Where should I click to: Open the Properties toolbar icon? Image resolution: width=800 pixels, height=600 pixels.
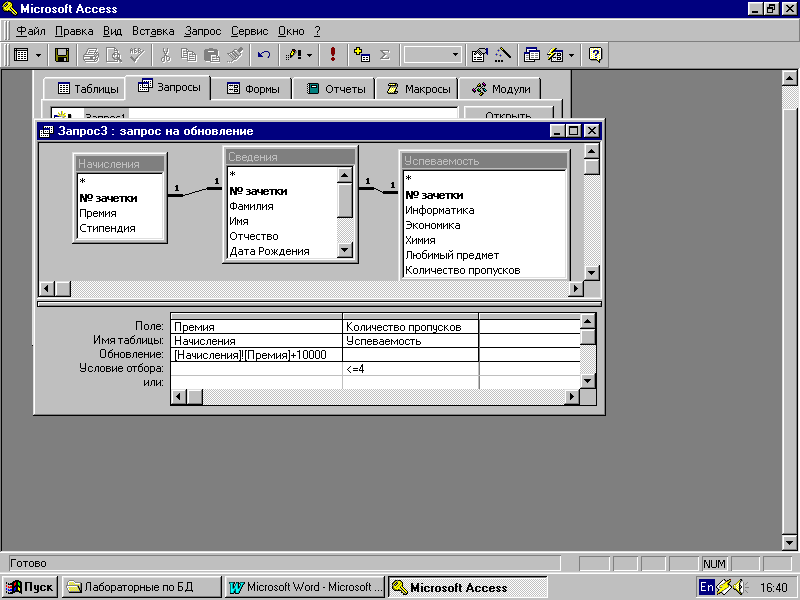[480, 55]
